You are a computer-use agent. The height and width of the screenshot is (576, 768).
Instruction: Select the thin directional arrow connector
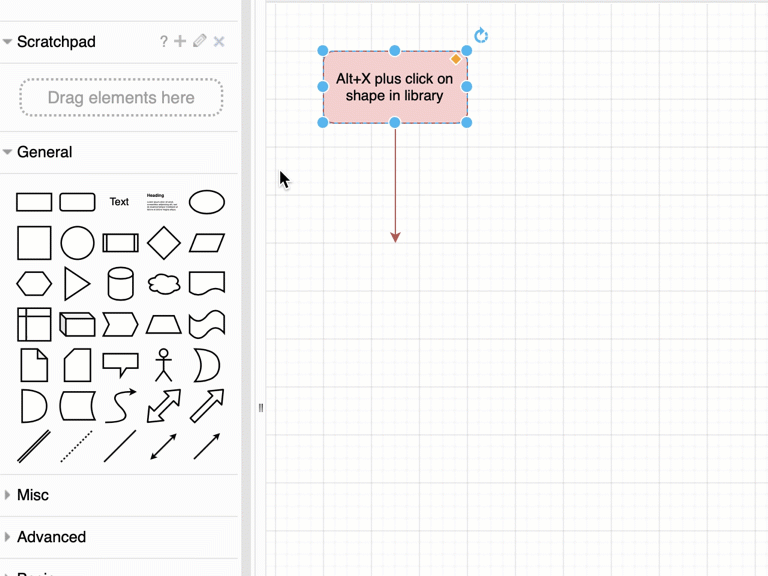(x=207, y=446)
